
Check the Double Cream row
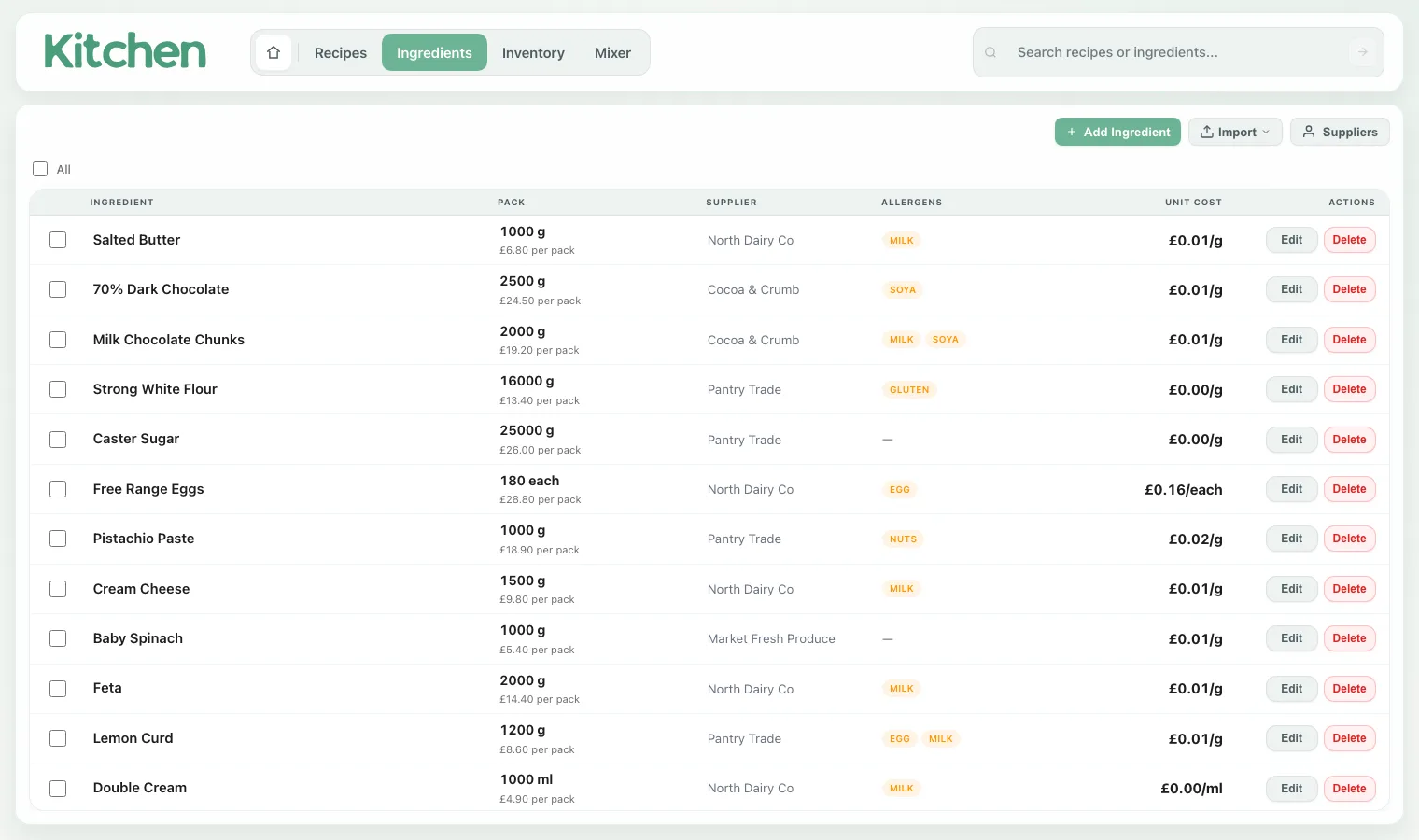(58, 789)
